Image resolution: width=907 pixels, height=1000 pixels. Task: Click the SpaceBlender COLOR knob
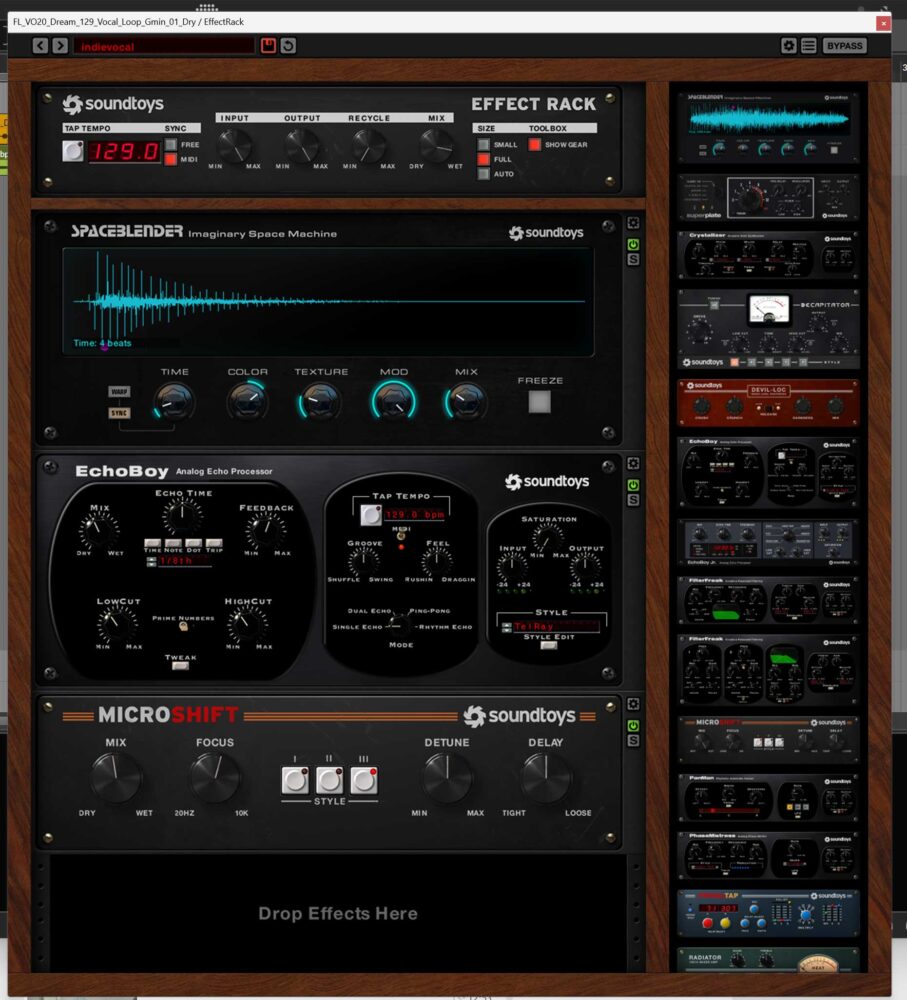point(247,402)
